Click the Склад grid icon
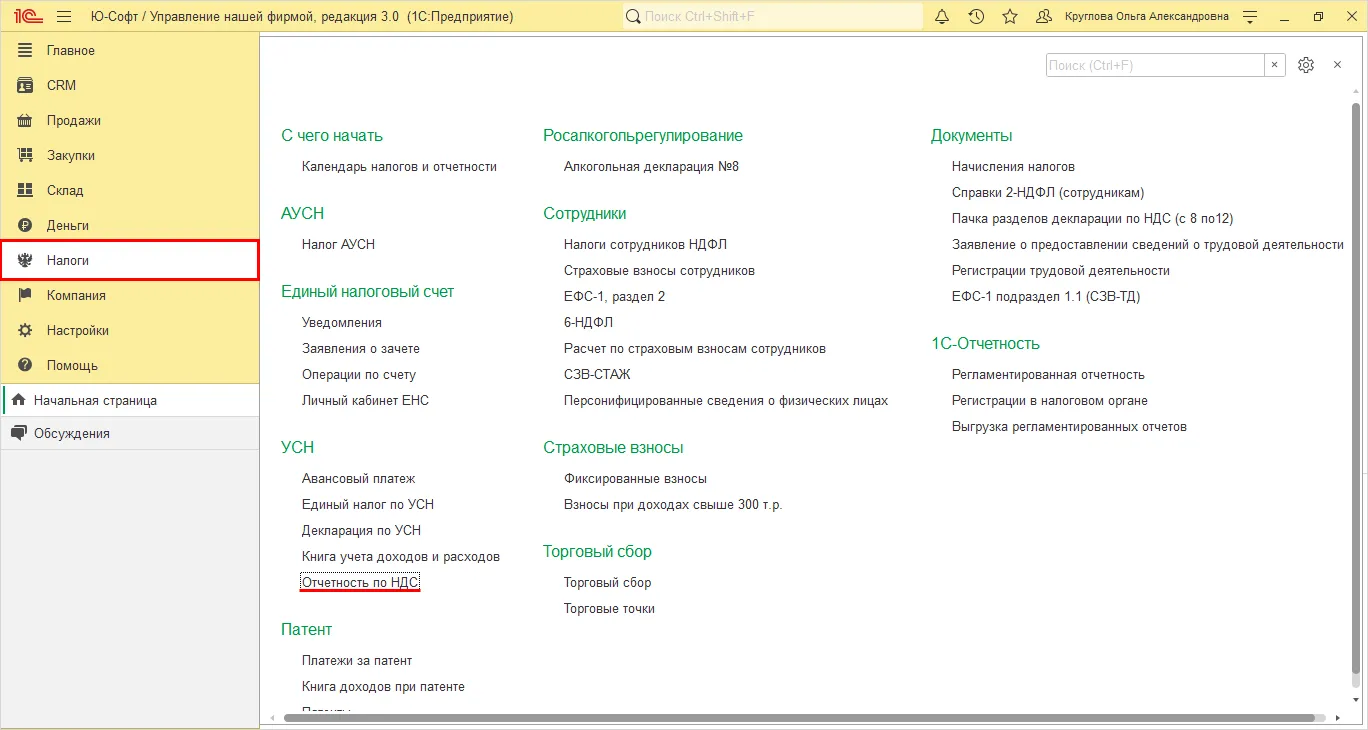 point(25,190)
